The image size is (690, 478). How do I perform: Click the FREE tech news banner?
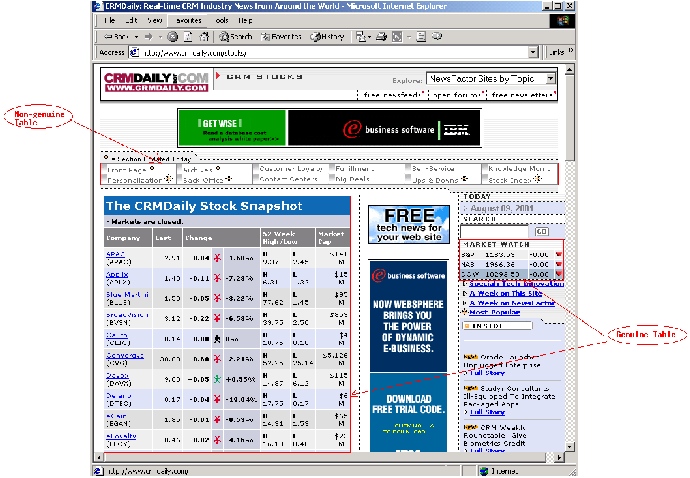tap(409, 224)
